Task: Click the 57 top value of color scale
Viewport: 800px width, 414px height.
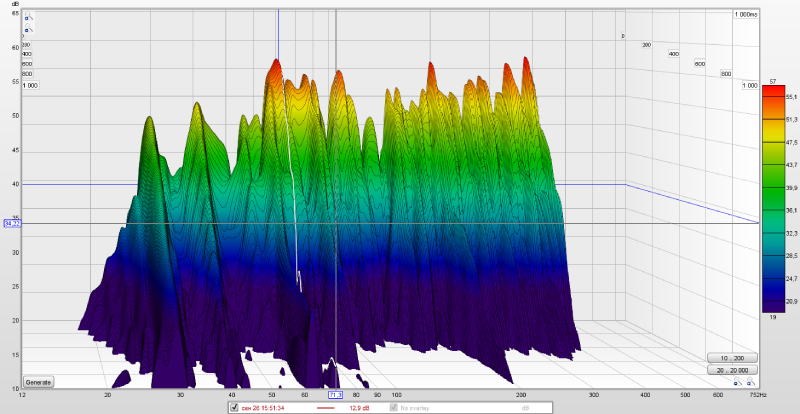Action: click(773, 79)
